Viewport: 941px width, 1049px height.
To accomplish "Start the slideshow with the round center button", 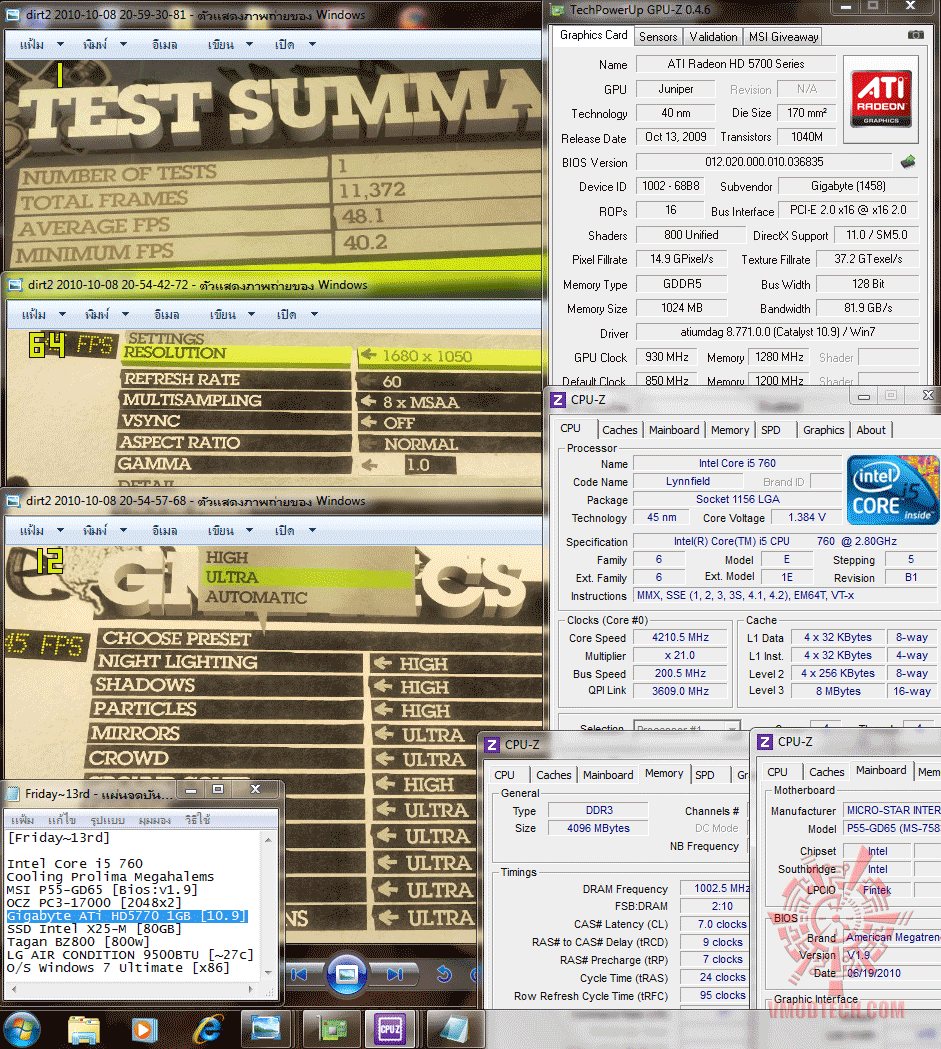I will (x=346, y=973).
